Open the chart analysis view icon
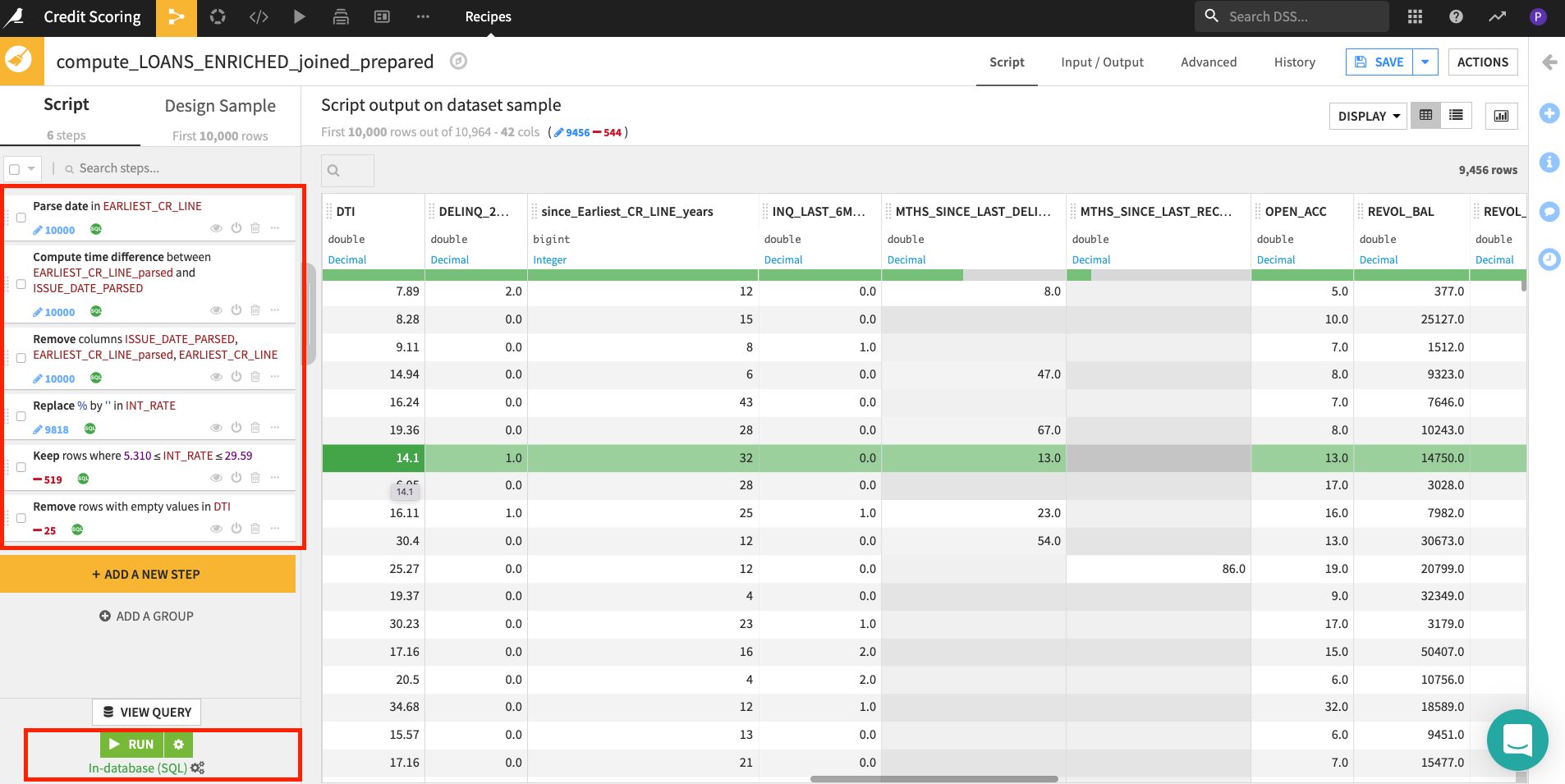1565x784 pixels. click(1501, 116)
